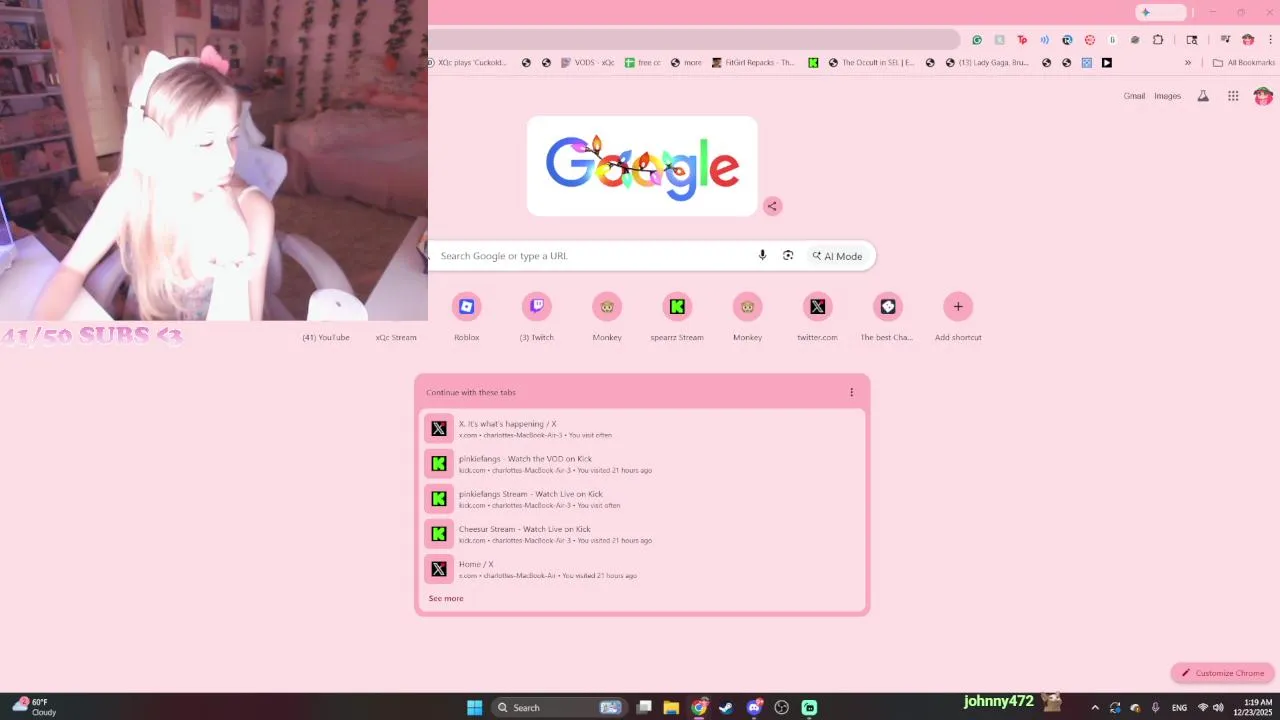
Task: Open Chrome's three-dot menu
Action: click(x=1268, y=40)
